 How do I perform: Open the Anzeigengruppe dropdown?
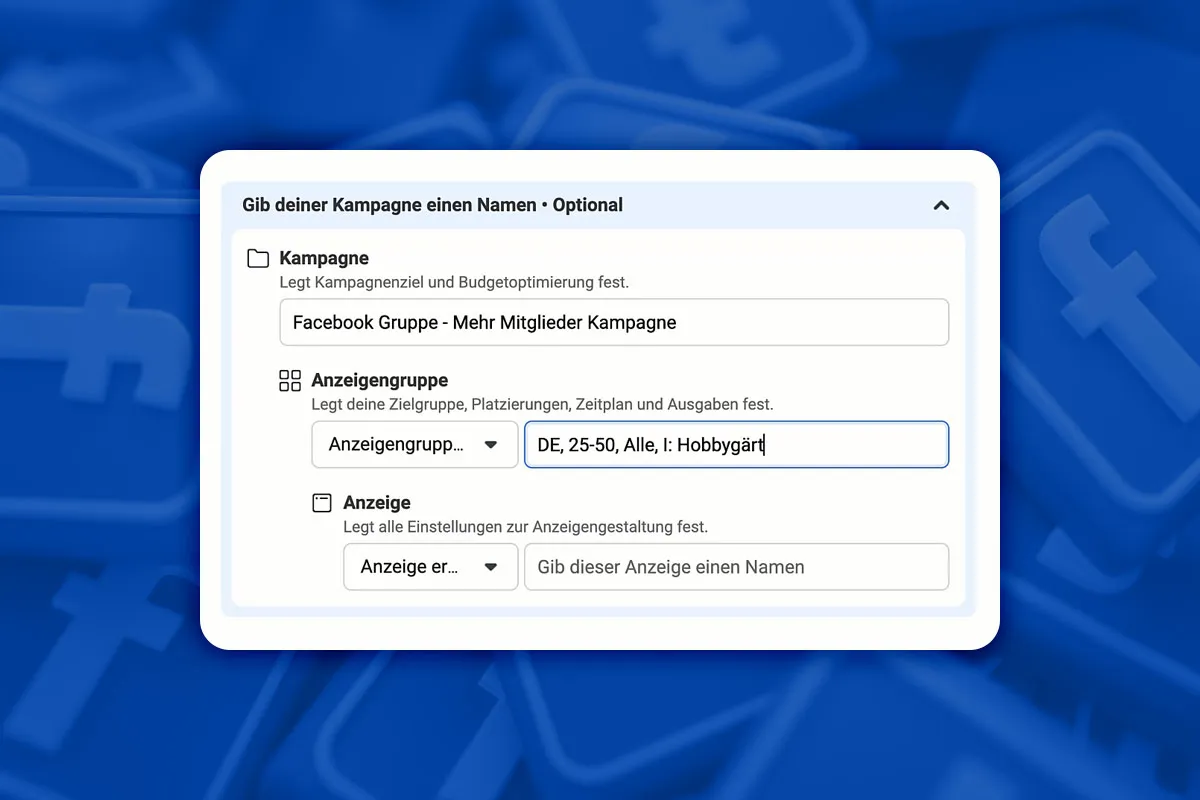click(x=415, y=445)
